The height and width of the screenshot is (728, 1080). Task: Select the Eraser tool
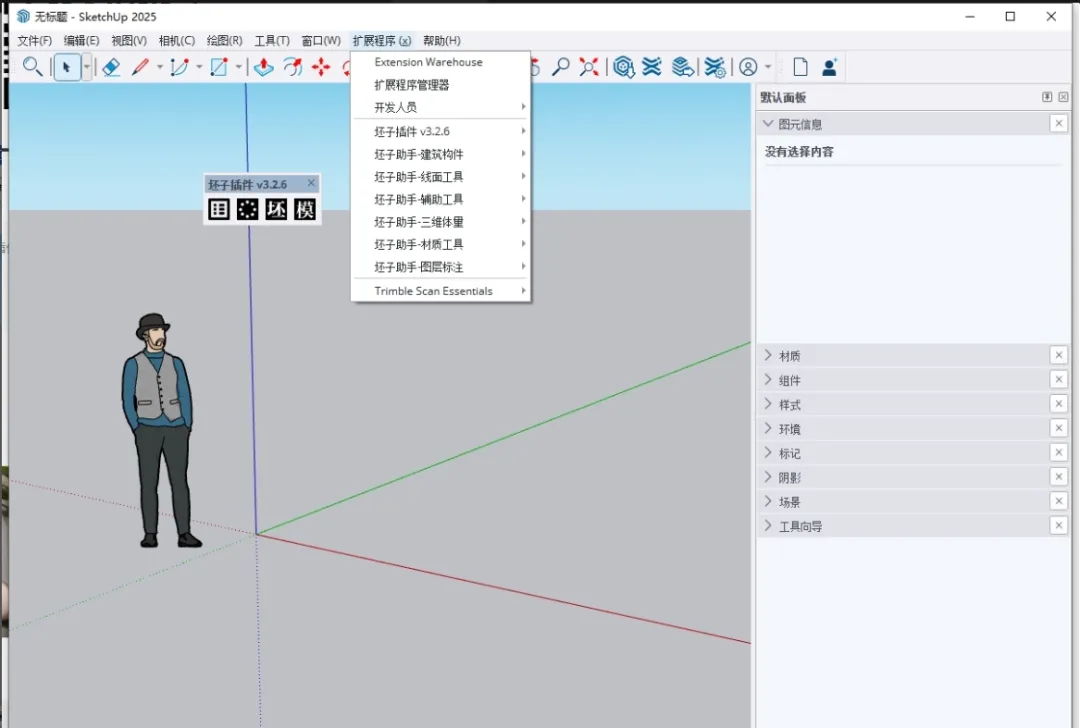pyautogui.click(x=111, y=67)
